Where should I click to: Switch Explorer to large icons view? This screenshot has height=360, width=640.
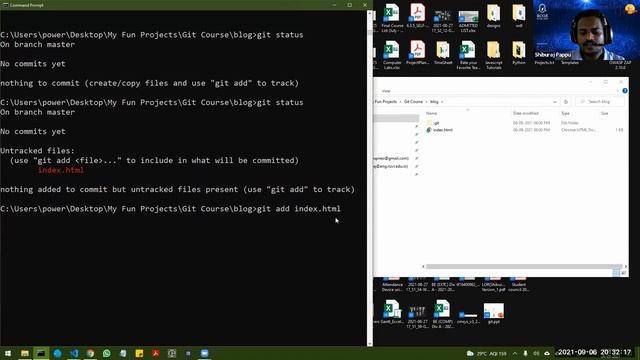(x=623, y=273)
